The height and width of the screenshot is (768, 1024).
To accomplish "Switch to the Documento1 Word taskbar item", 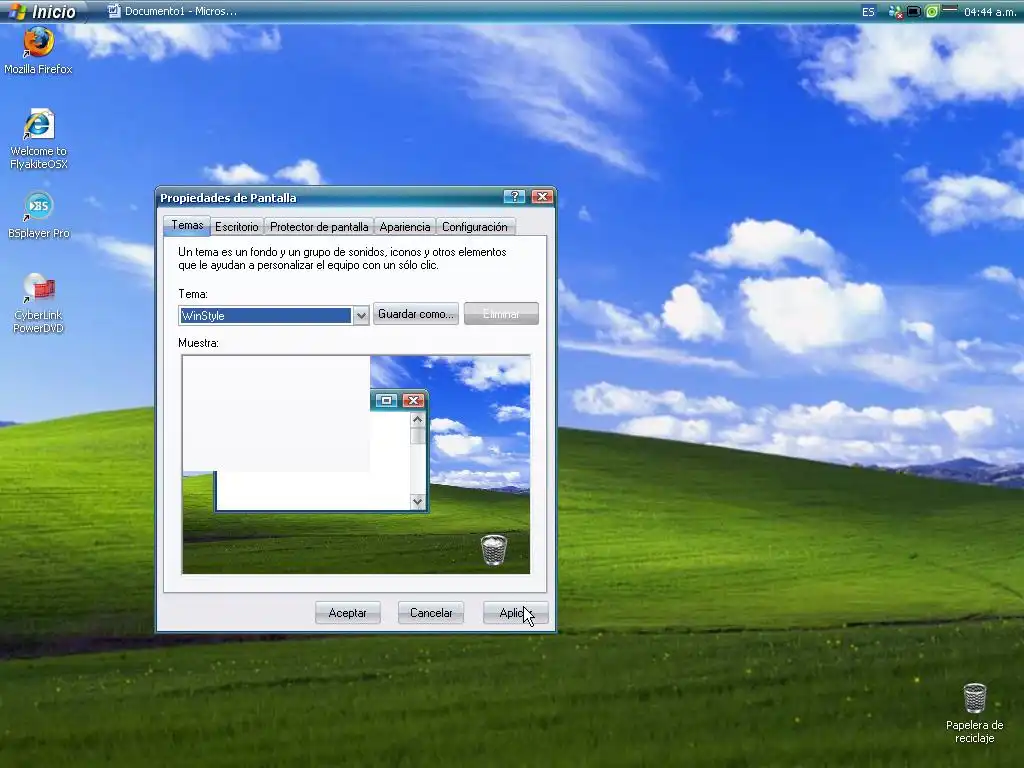I will pyautogui.click(x=172, y=11).
